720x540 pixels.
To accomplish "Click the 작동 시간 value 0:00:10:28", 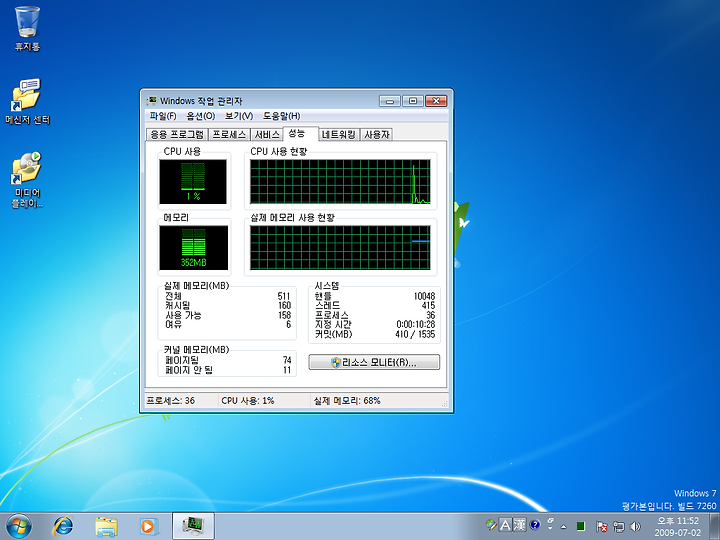I will (x=416, y=325).
